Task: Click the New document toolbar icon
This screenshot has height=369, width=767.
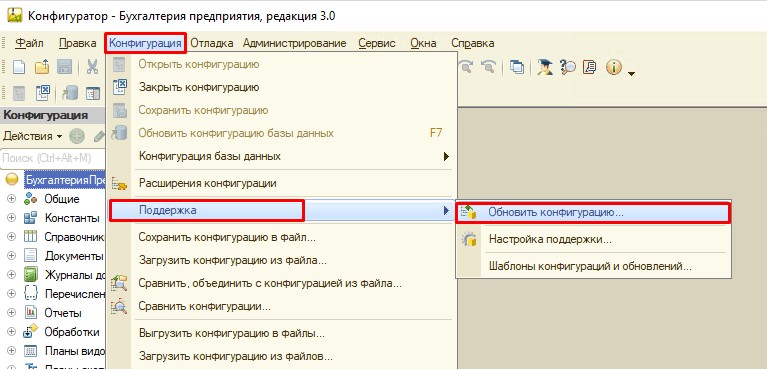Action: coord(19,67)
